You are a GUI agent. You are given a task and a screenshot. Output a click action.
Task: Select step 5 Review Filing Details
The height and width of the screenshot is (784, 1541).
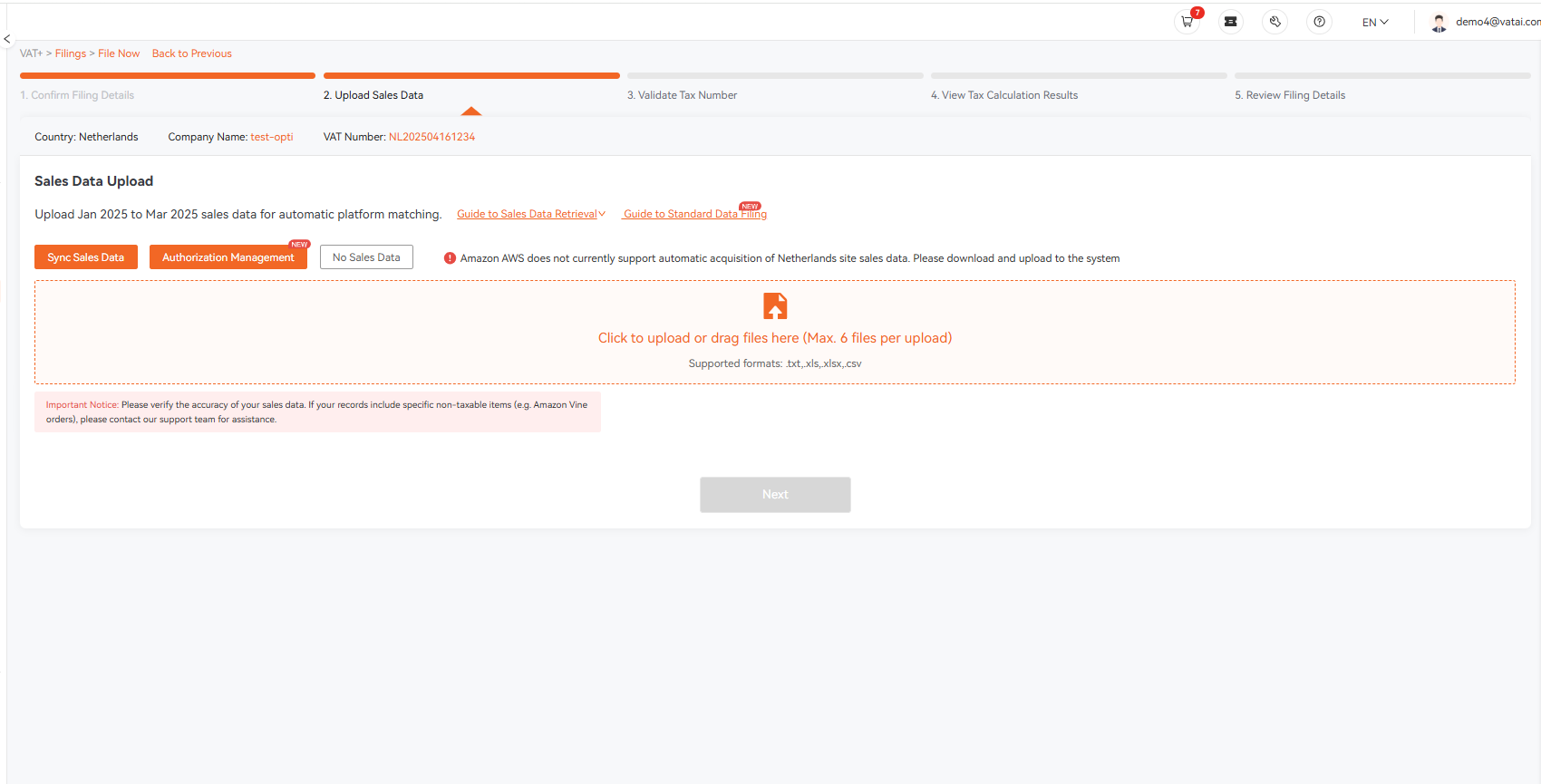point(1290,95)
